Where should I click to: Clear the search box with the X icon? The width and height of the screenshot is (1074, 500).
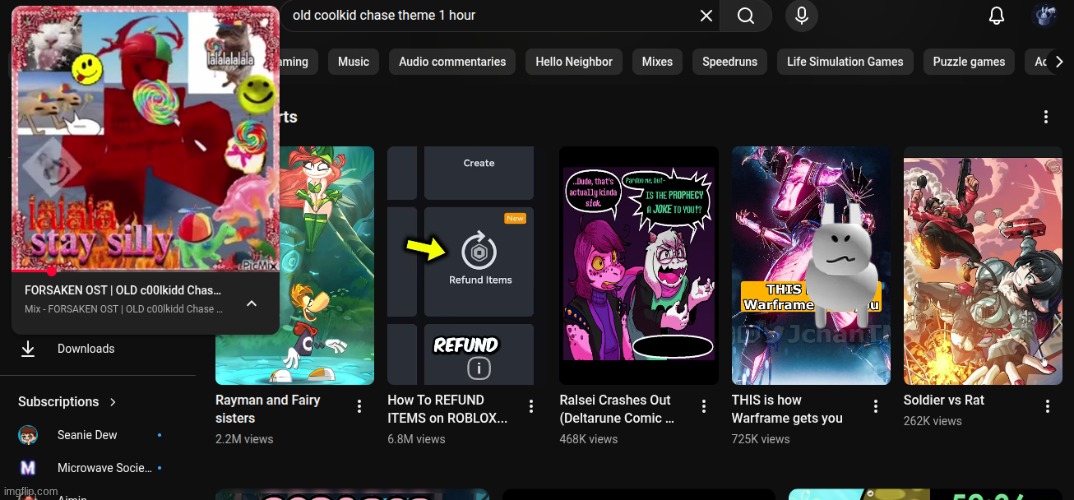(706, 16)
